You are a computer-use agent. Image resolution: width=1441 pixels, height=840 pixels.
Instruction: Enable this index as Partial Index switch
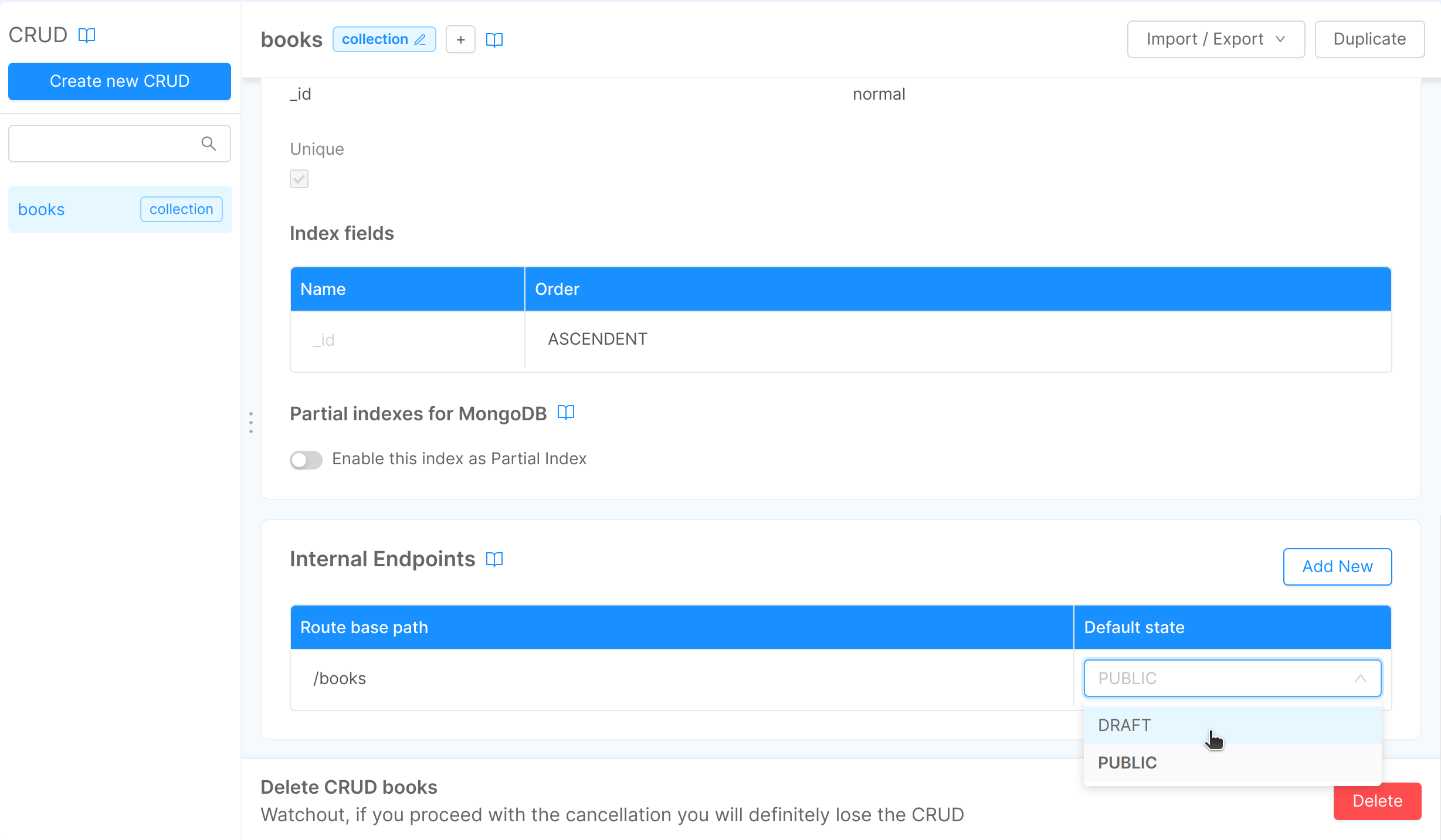point(306,460)
